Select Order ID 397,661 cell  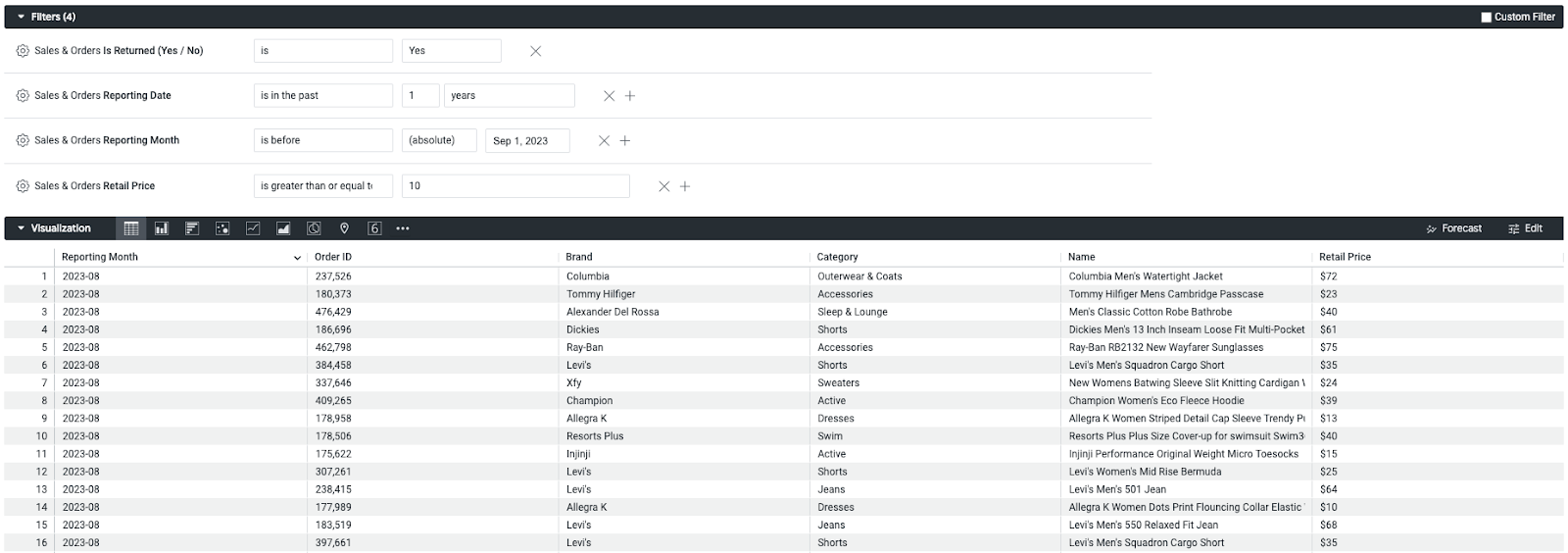pyautogui.click(x=433, y=542)
